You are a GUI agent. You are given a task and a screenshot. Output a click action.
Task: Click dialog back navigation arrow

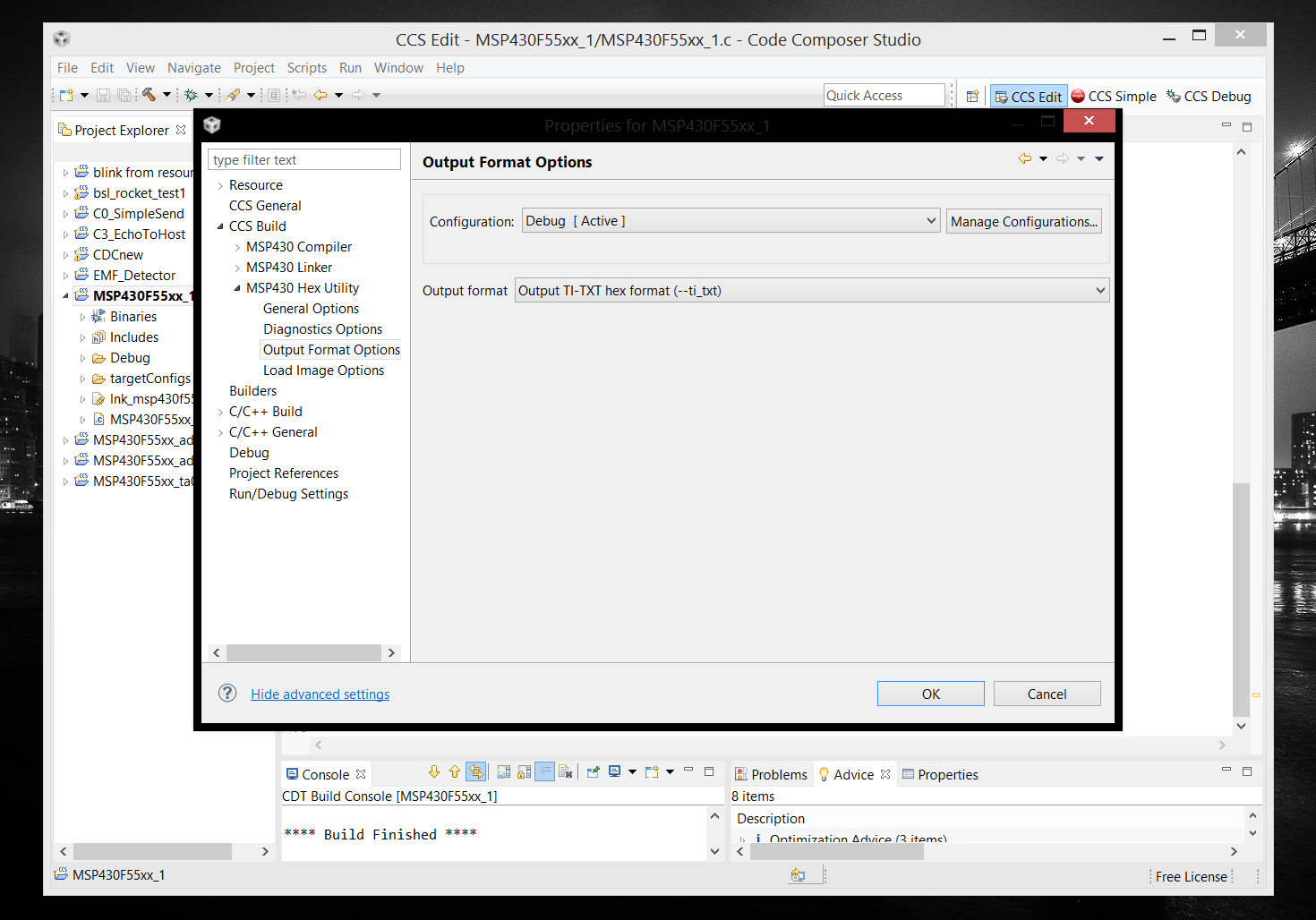point(1025,158)
